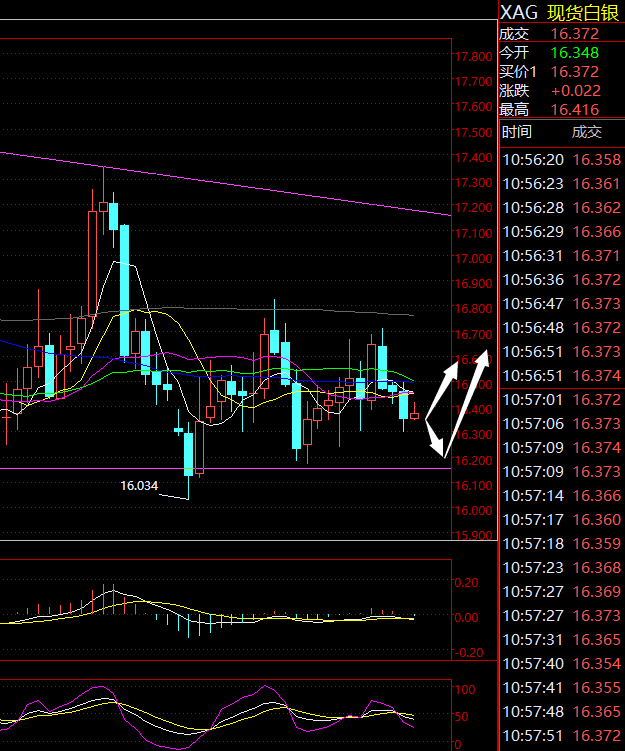Viewport: 625px width, 751px height.
Task: Click the 10:57:41 tick row
Action: click(562, 687)
